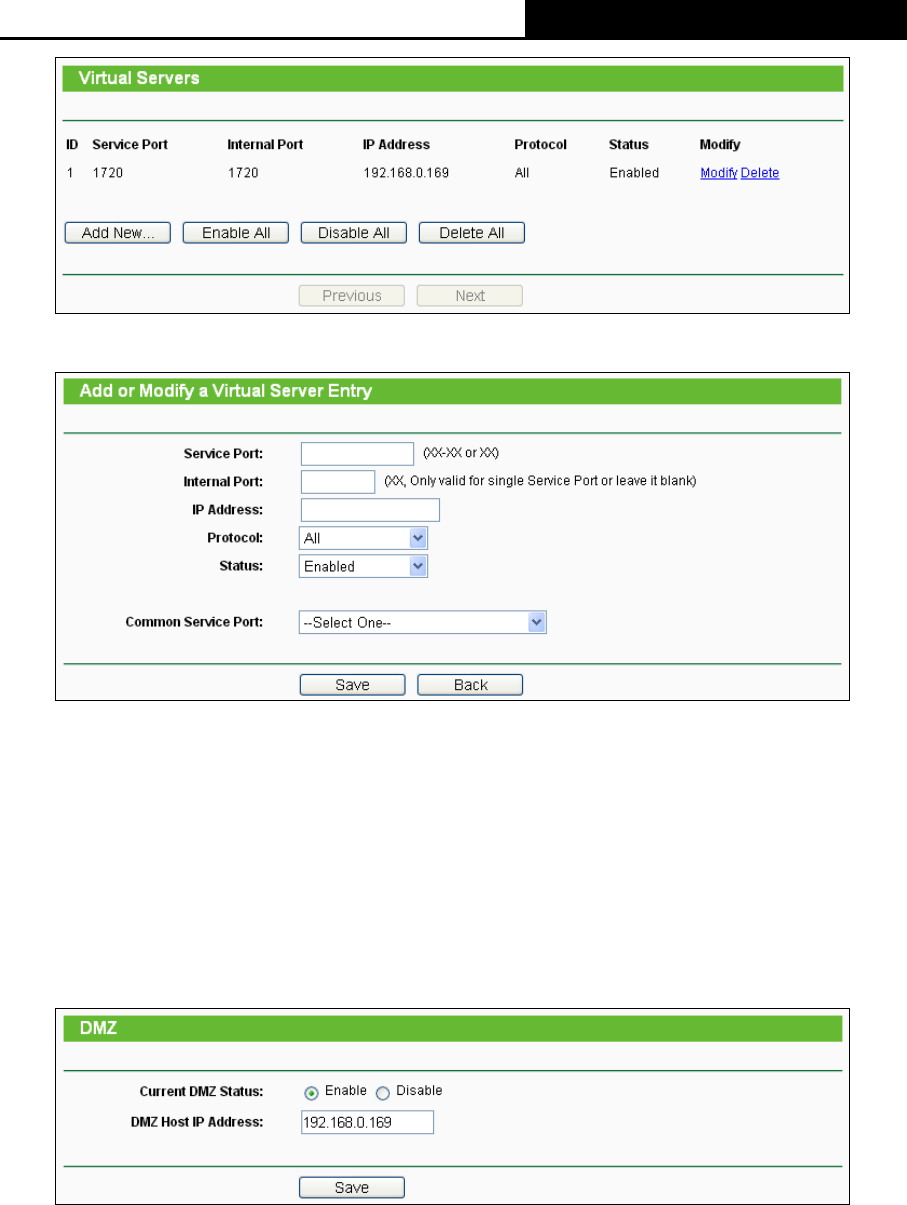
Task: Click the Enabled status cell in table
Action: [634, 173]
